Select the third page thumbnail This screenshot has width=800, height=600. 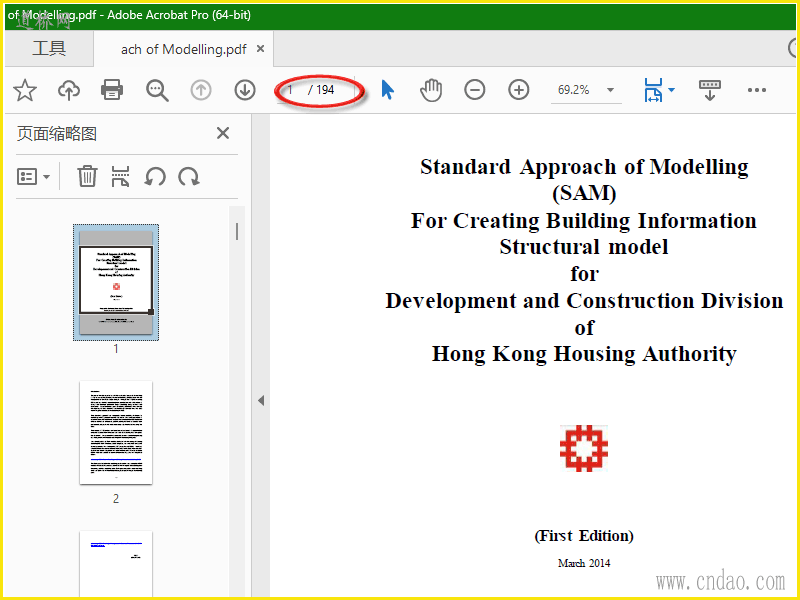click(116, 563)
